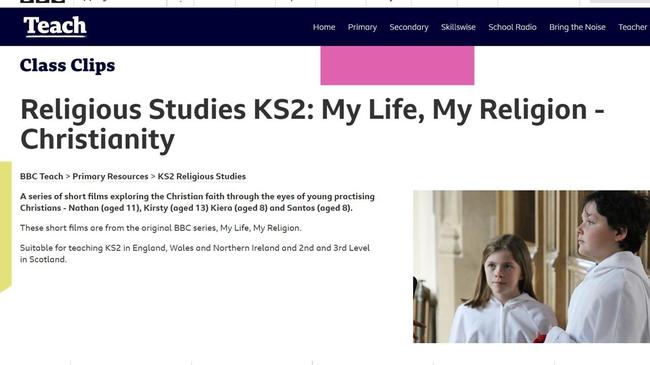Go to the Primary section
The height and width of the screenshot is (365, 650).
point(362,27)
